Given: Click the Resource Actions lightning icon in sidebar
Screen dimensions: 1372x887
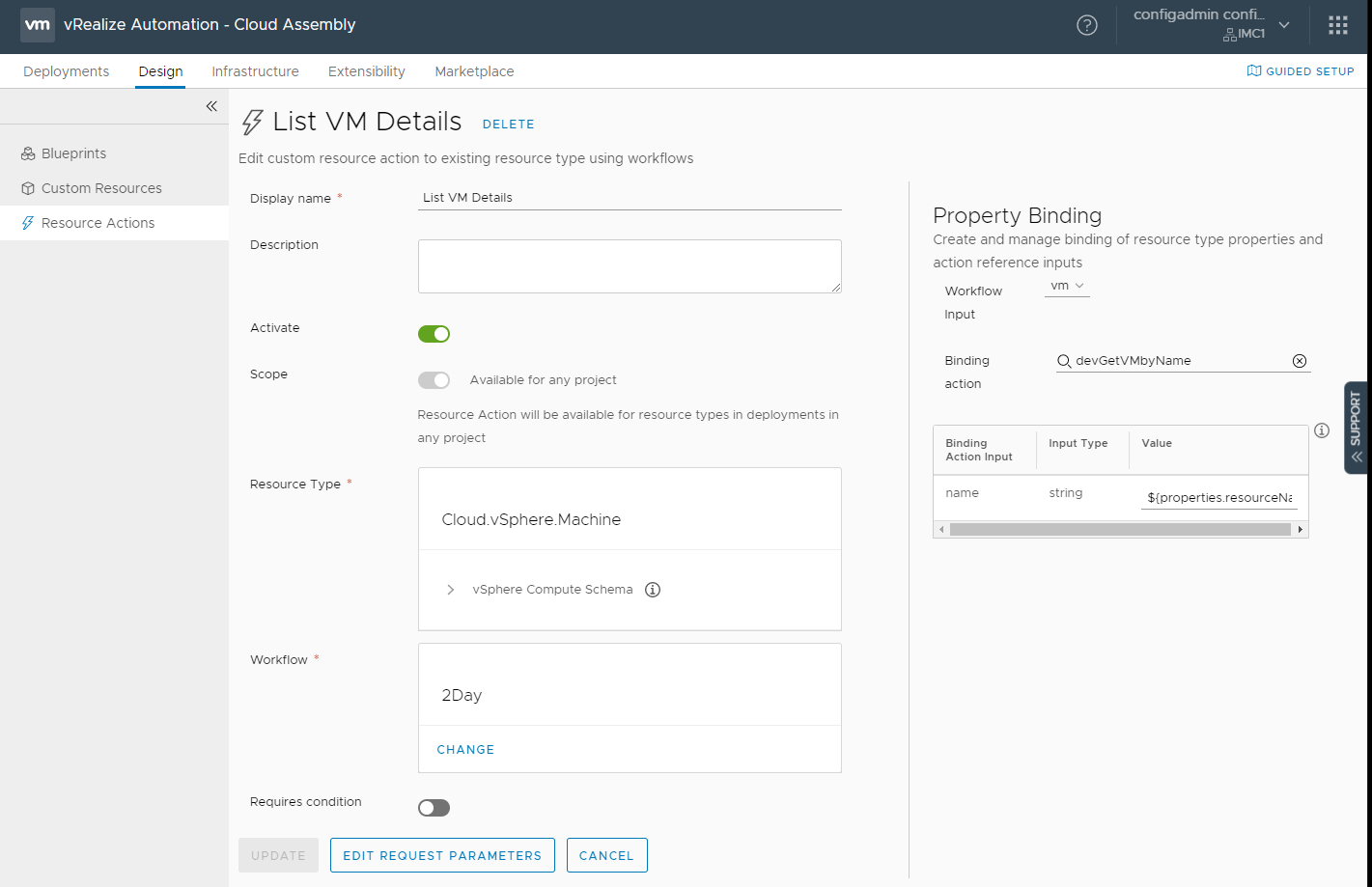Looking at the screenshot, I should (28, 223).
